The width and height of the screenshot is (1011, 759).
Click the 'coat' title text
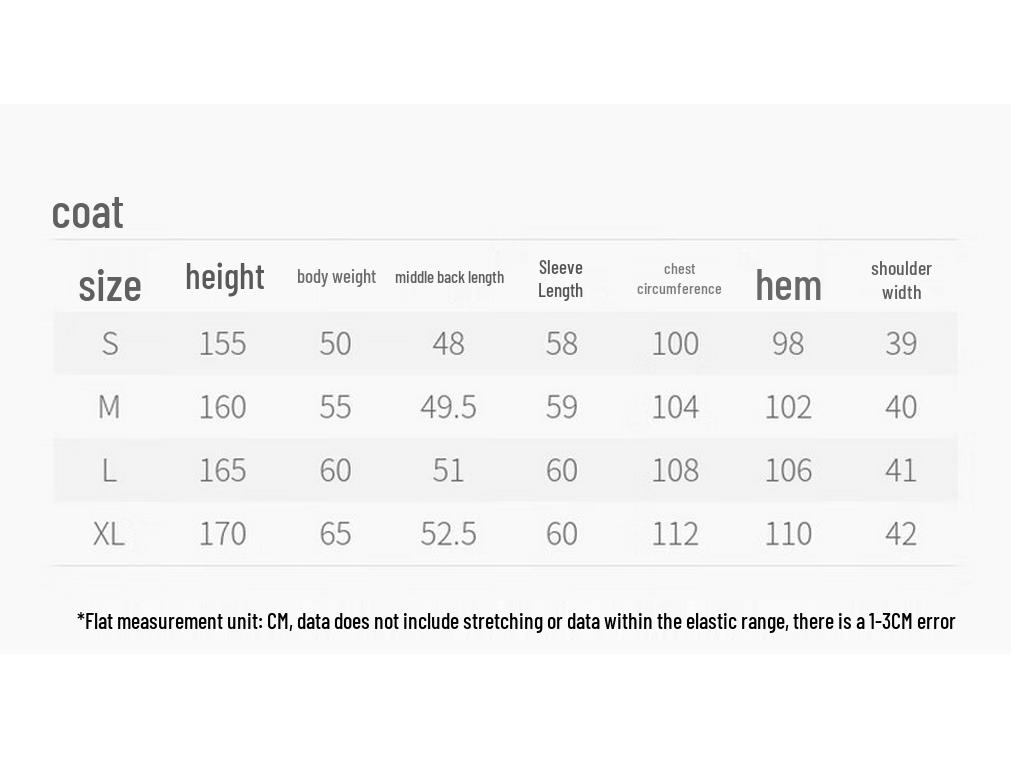pyautogui.click(x=87, y=213)
